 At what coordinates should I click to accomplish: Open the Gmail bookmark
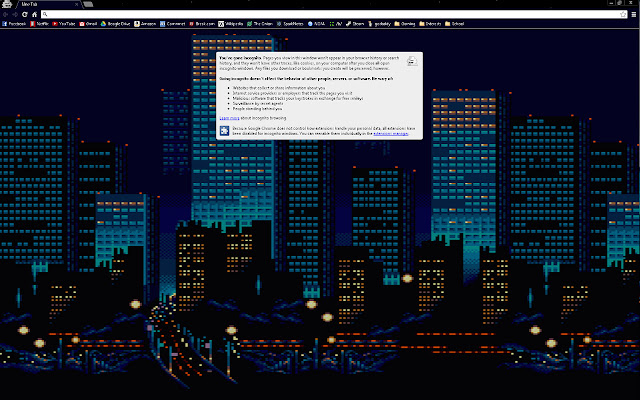(88, 24)
